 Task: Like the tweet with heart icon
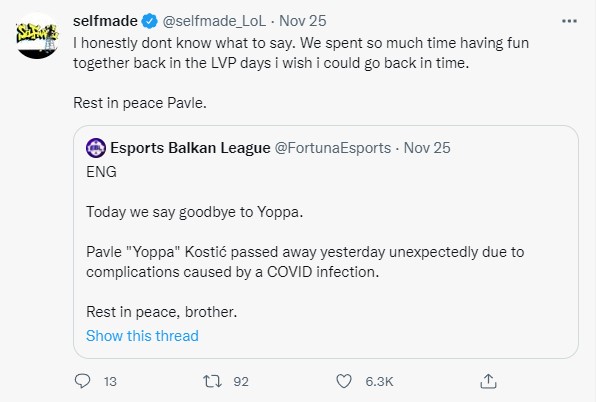pyautogui.click(x=344, y=381)
